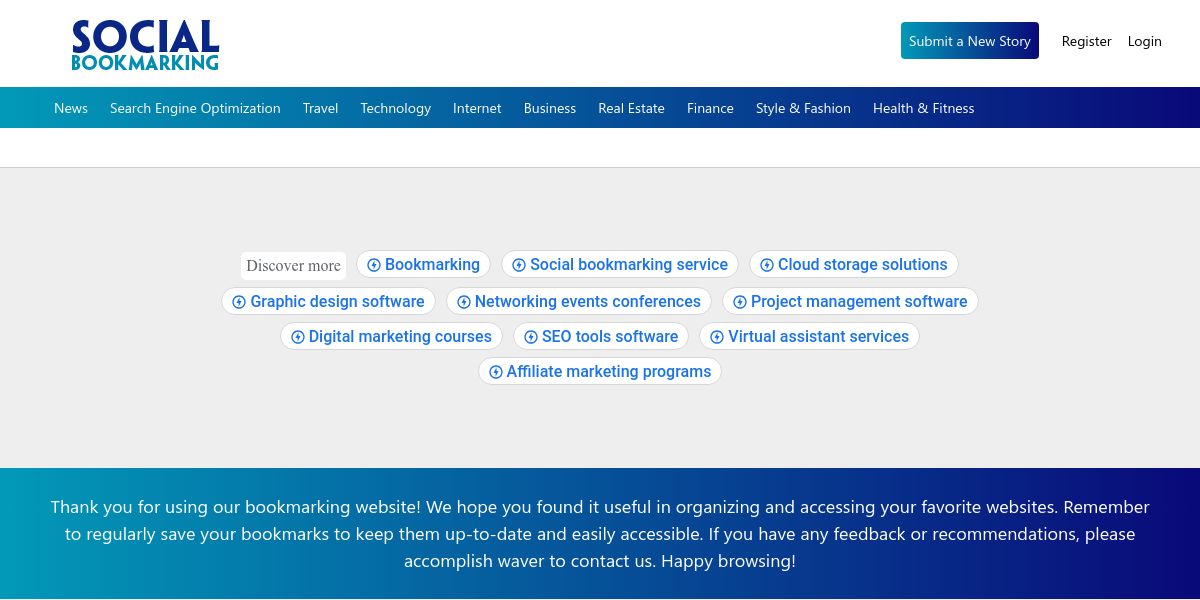Click plus icon beside Social bookmarking service
Screen dimensions: 1200x600
pos(519,265)
